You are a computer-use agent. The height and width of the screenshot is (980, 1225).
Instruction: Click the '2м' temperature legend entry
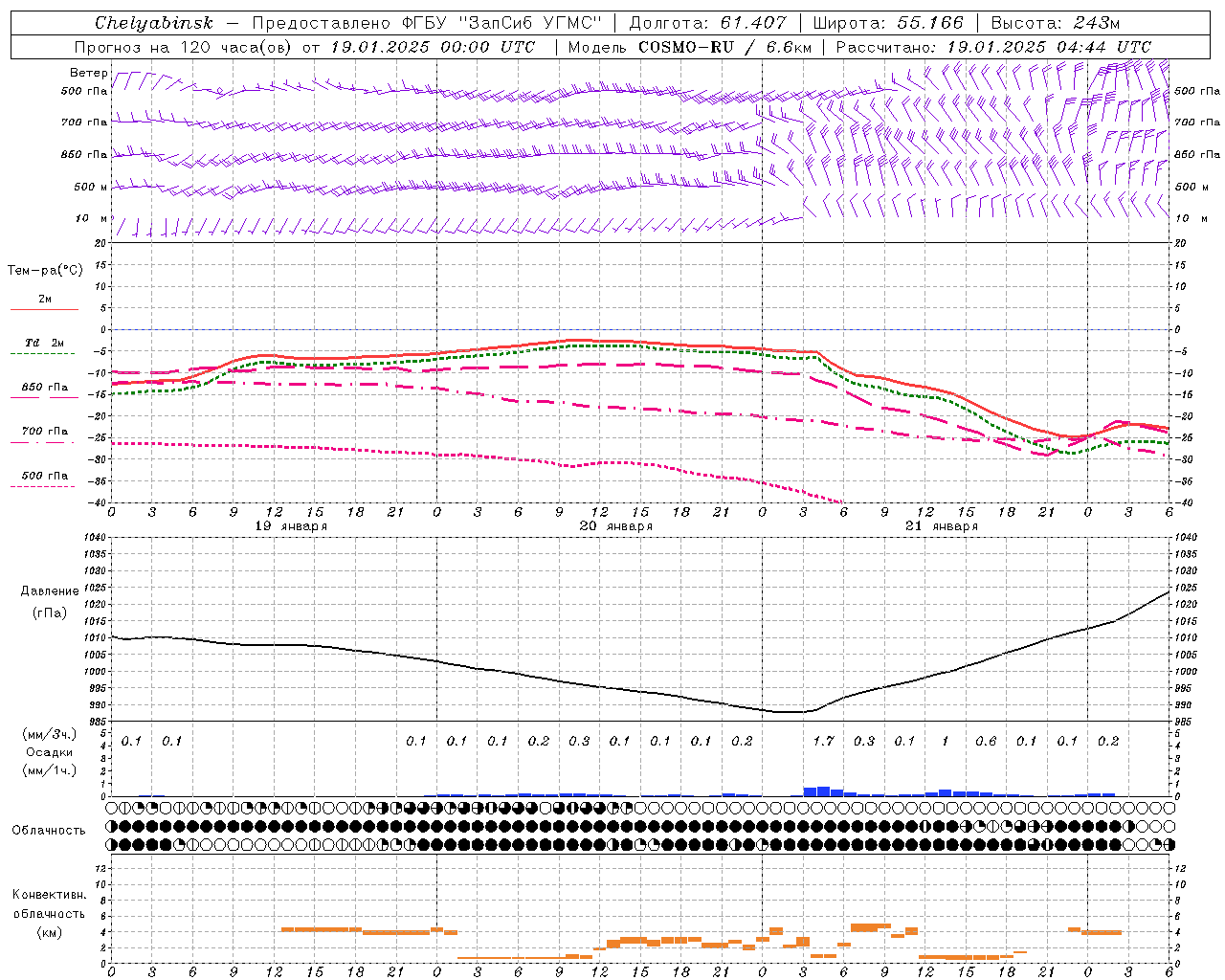coord(44,300)
